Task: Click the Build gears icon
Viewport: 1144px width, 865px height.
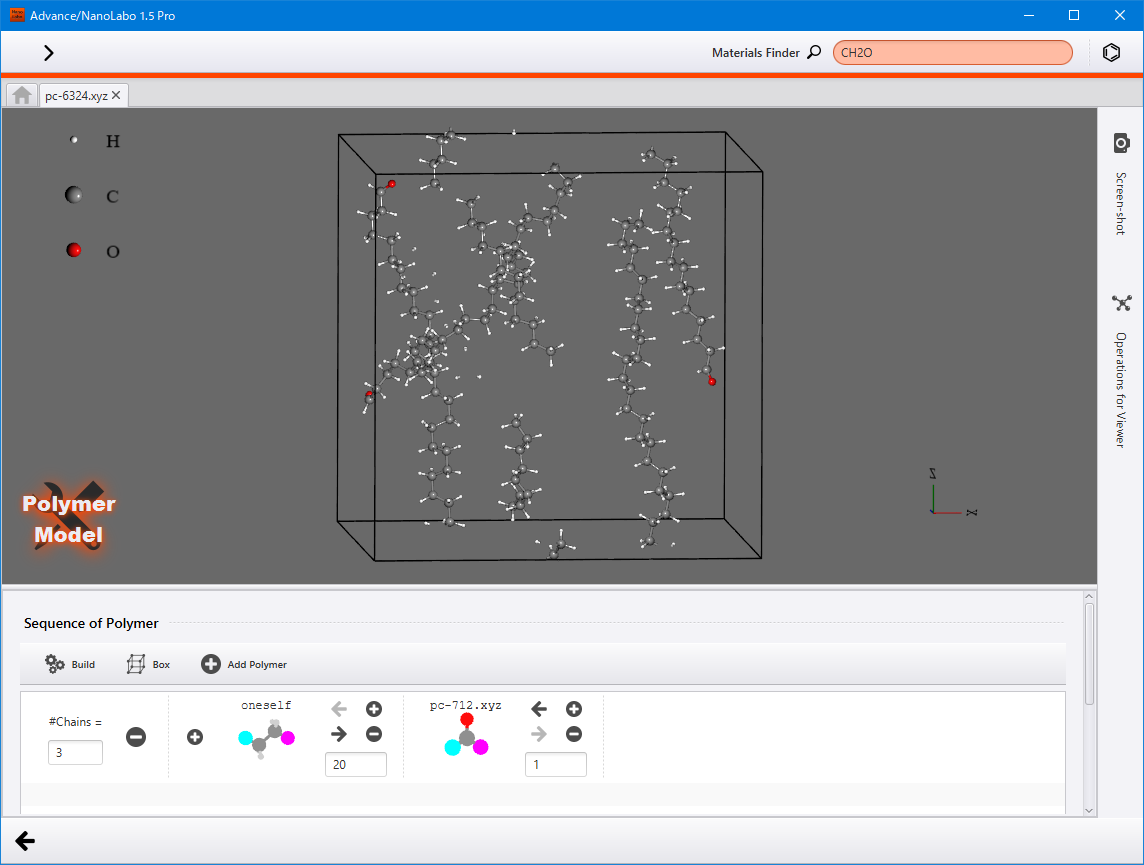Action: 55,664
